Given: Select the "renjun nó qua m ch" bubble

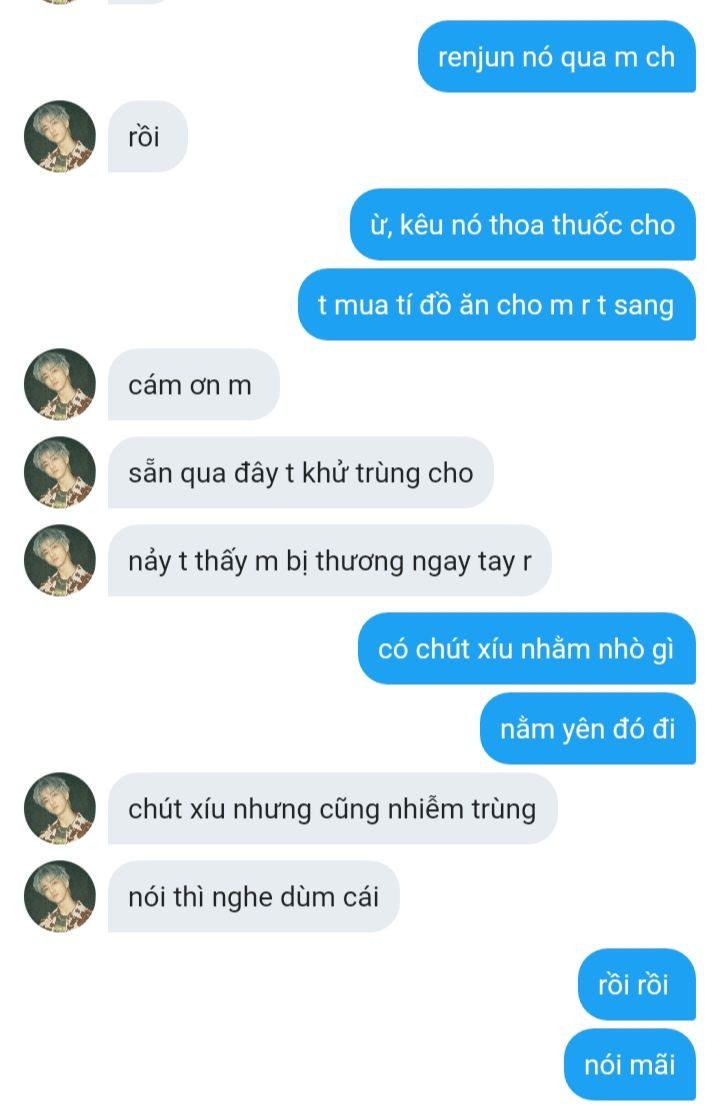Looking at the screenshot, I should coord(557,57).
